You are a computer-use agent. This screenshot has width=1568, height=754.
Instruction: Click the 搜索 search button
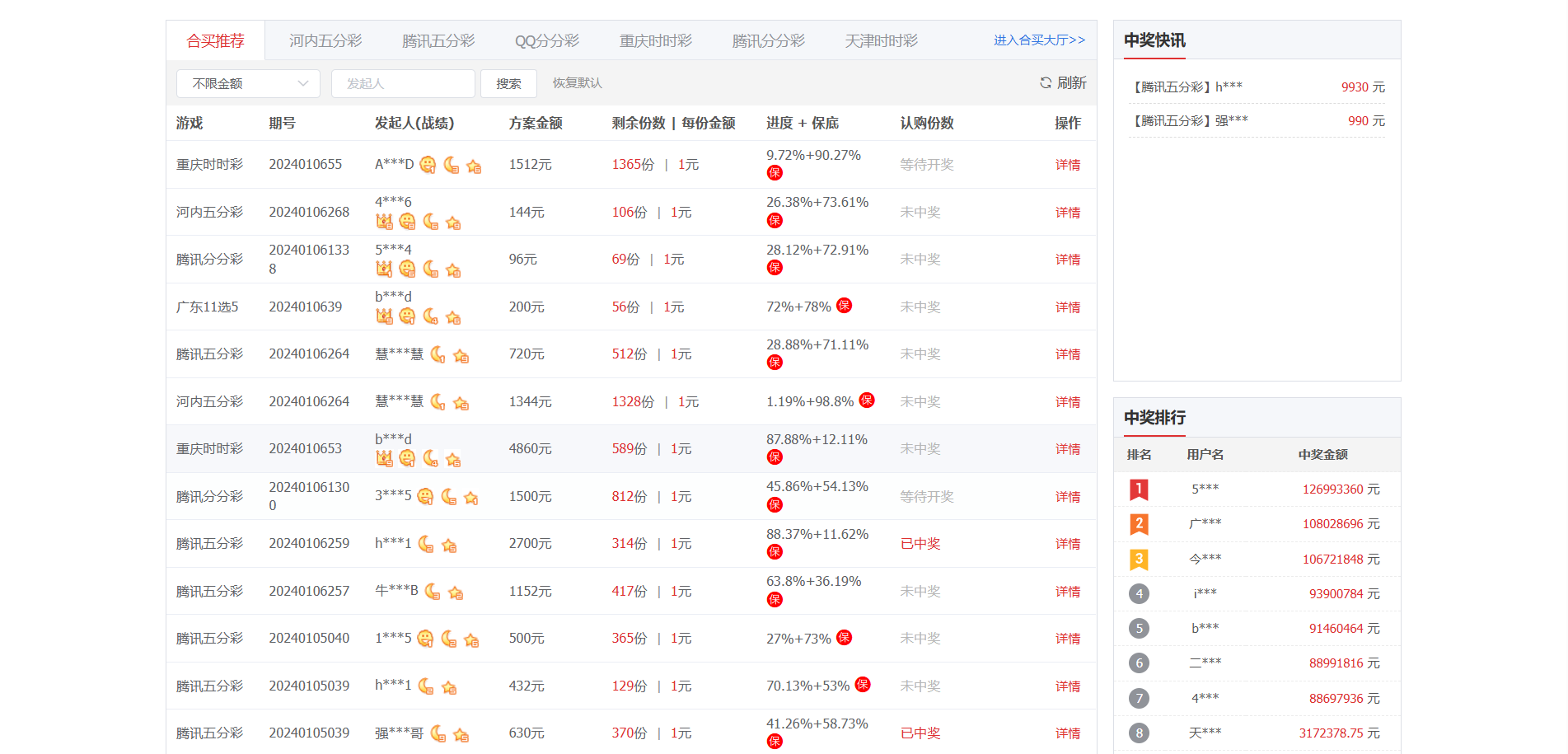pyautogui.click(x=508, y=83)
